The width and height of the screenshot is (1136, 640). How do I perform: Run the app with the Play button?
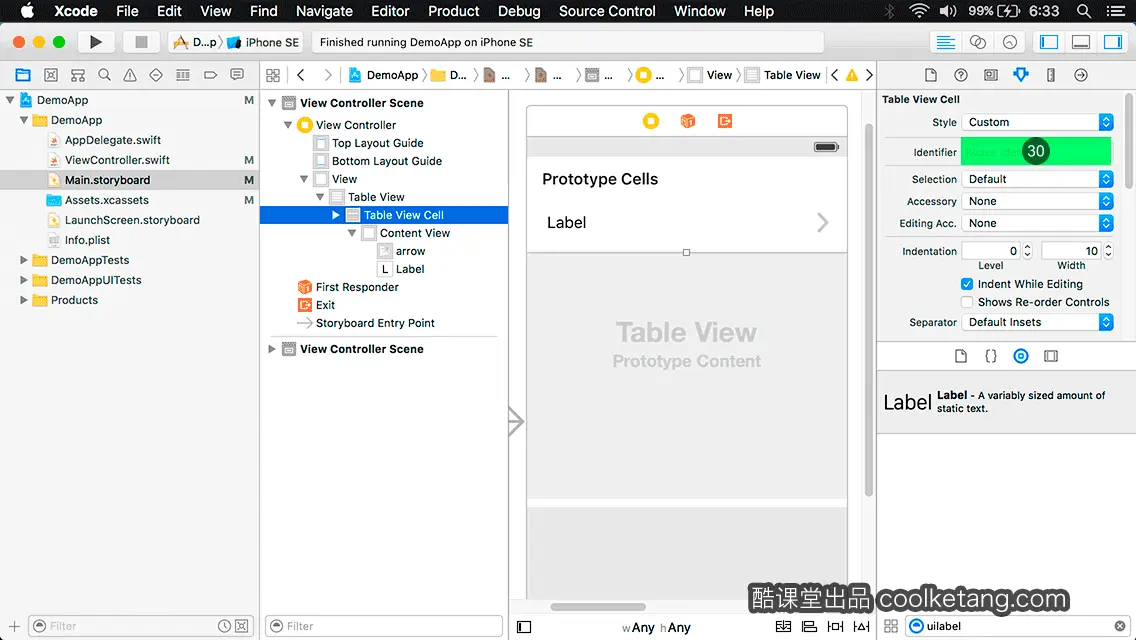pyautogui.click(x=96, y=42)
